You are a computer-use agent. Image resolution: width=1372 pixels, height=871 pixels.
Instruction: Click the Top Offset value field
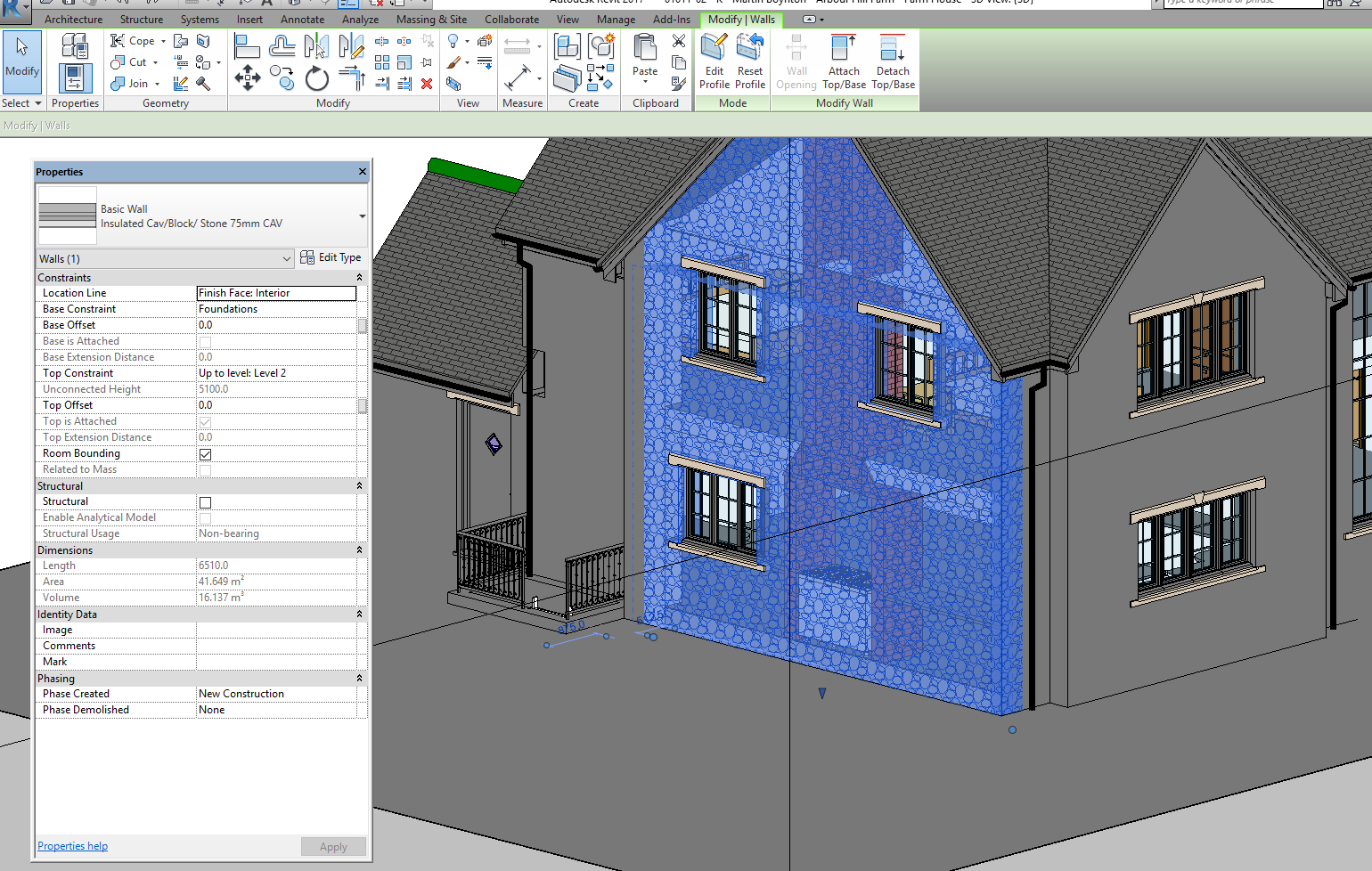[x=276, y=405]
